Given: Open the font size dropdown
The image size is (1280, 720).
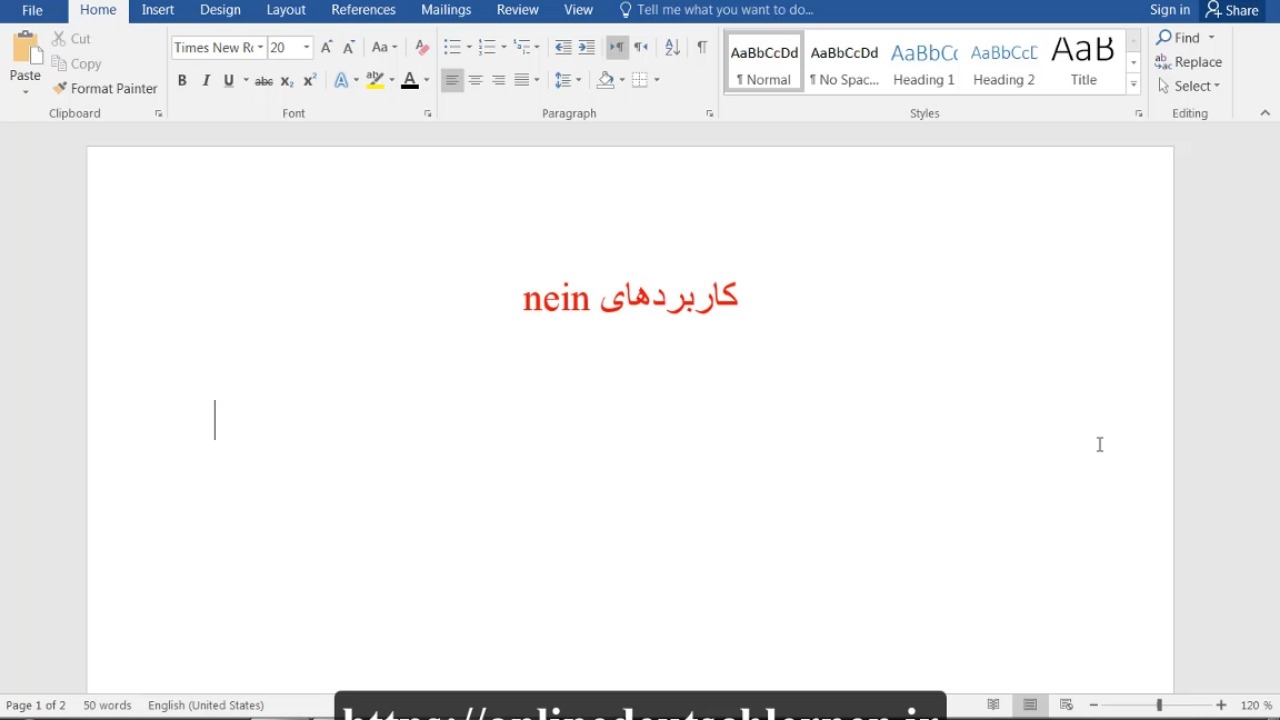Looking at the screenshot, I should 307,47.
